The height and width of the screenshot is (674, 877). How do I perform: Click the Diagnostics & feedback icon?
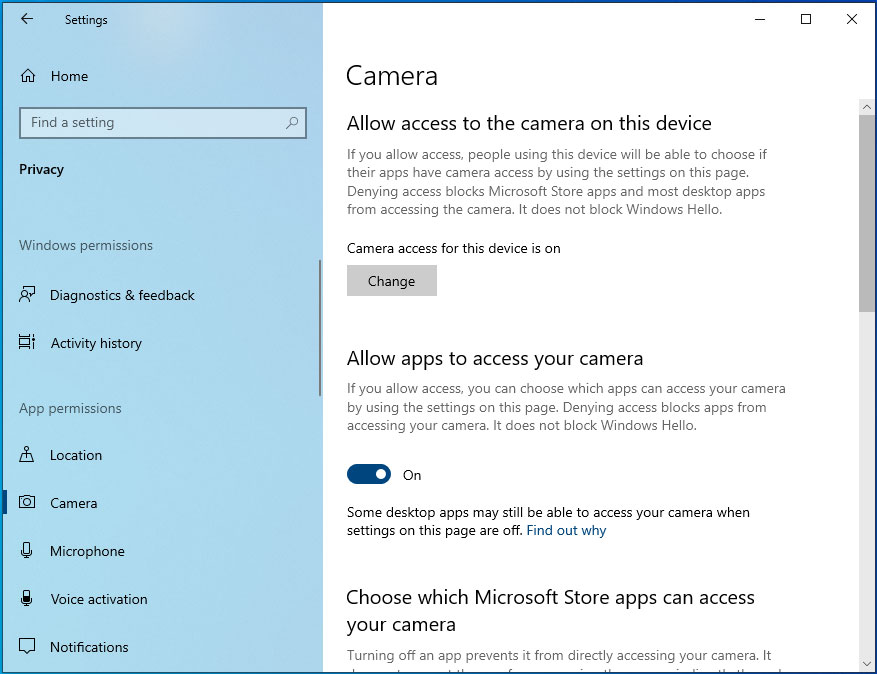27,294
